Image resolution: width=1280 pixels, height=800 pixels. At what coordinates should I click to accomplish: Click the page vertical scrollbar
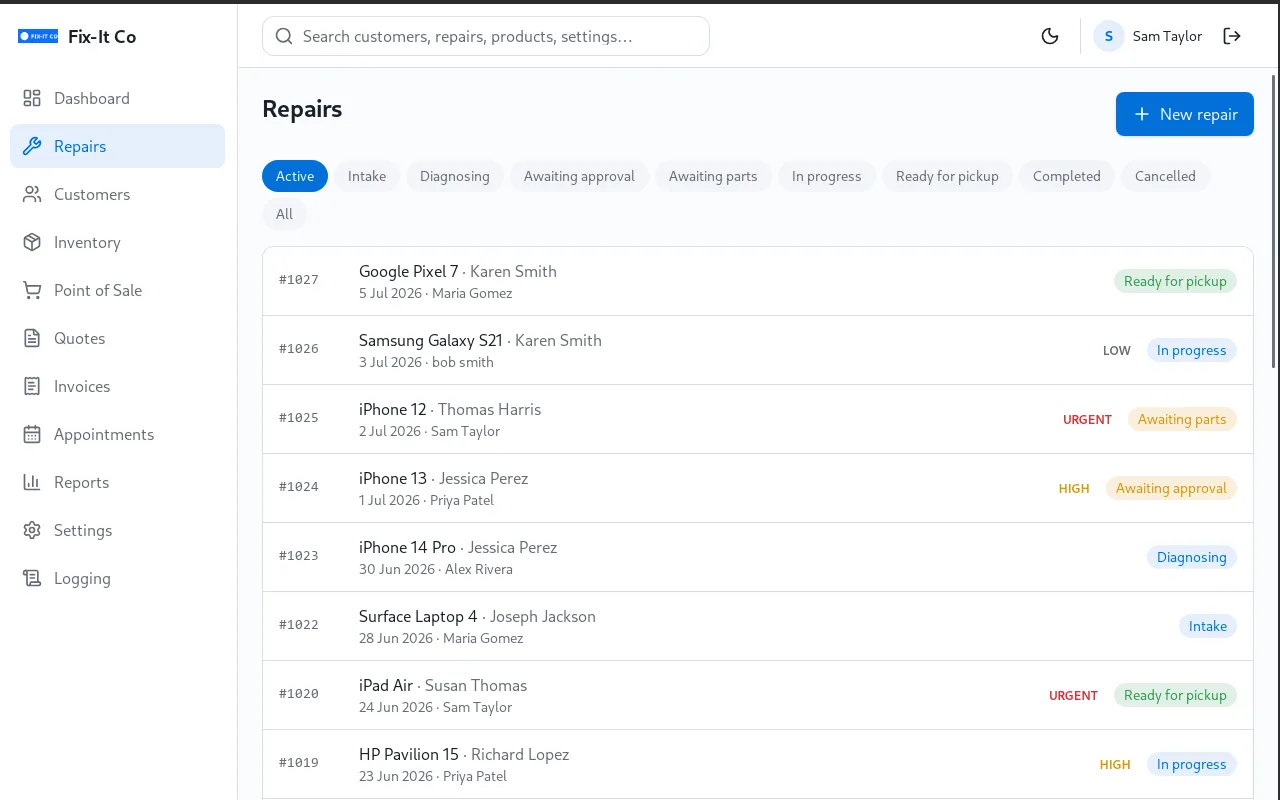[1274, 220]
